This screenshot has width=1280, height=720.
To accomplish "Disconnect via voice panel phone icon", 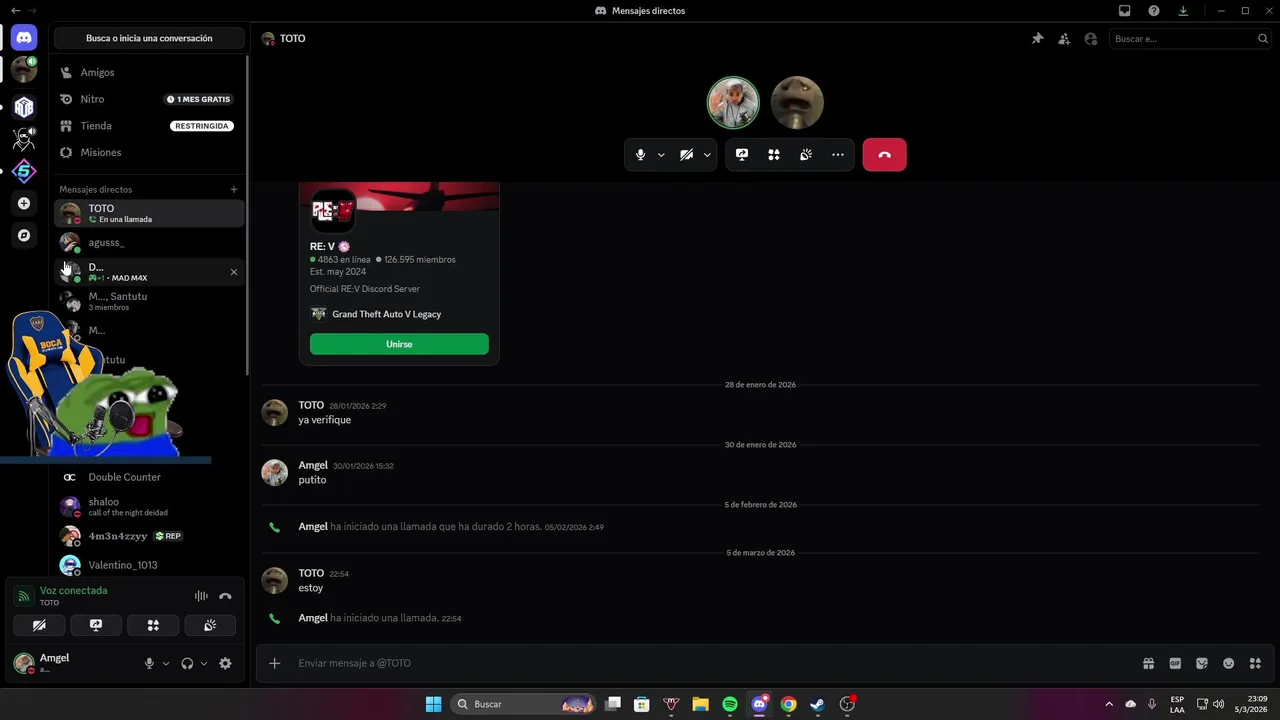I will 225,596.
